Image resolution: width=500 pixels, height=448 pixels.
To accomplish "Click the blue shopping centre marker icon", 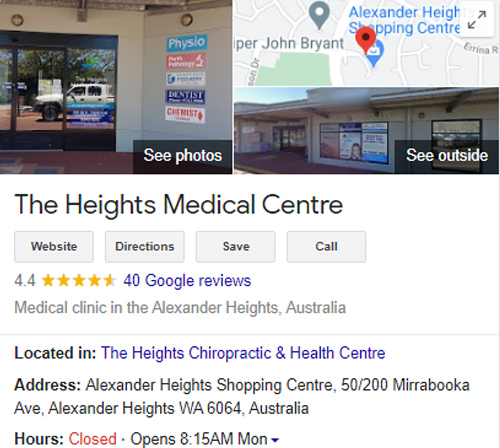I will click(x=375, y=55).
